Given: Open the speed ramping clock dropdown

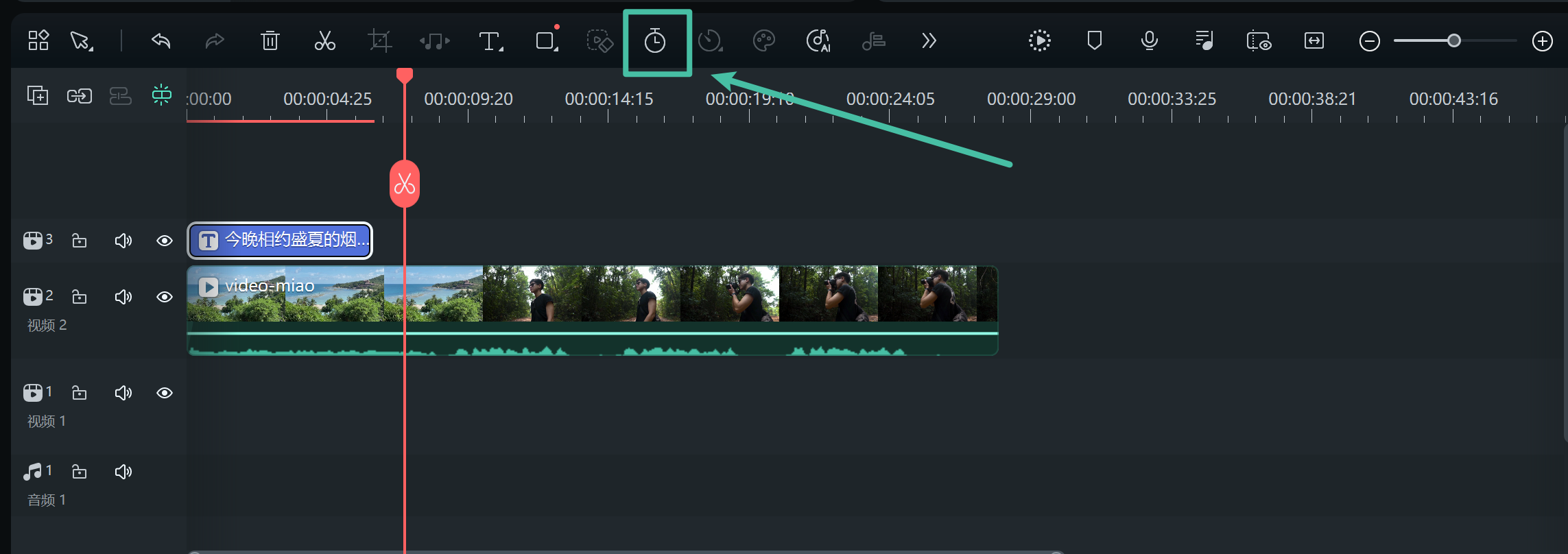Looking at the screenshot, I should coord(710,41).
